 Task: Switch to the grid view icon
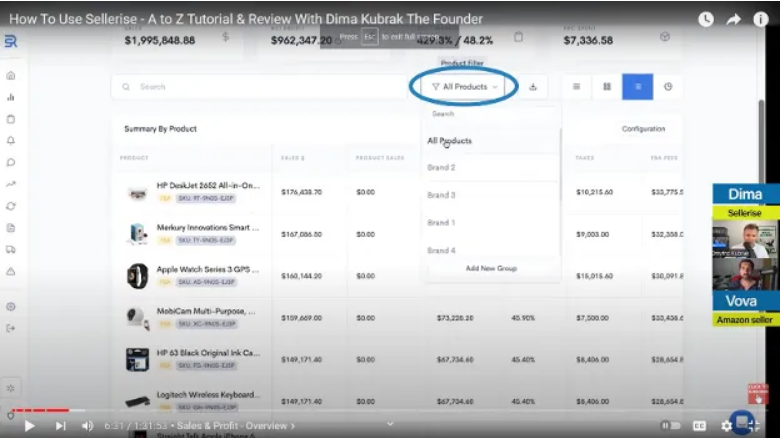tap(607, 87)
